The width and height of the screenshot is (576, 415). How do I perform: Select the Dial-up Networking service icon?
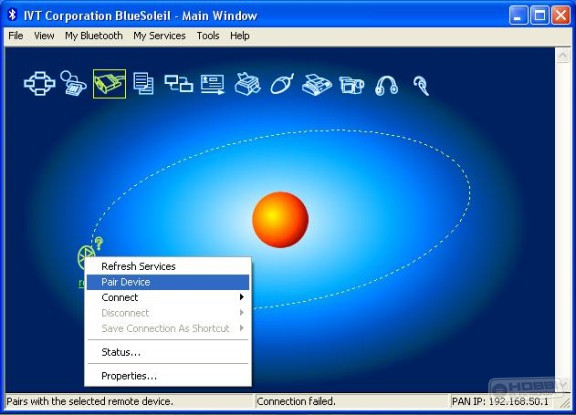(73, 83)
